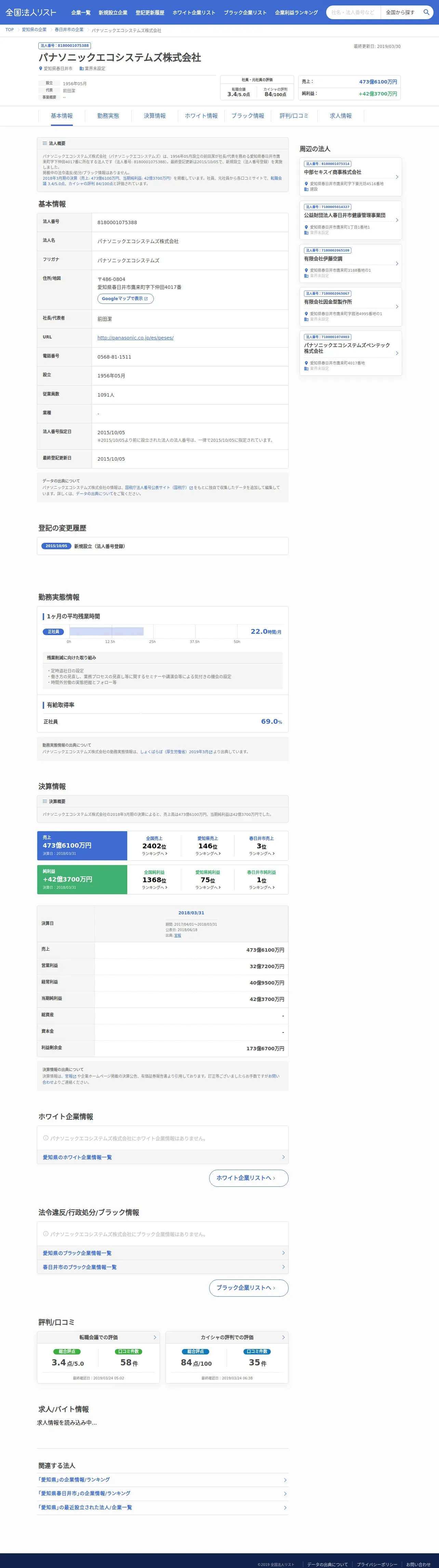Click the ホワイト企業リストへ button
This screenshot has height=1568, width=439.
(x=249, y=1178)
